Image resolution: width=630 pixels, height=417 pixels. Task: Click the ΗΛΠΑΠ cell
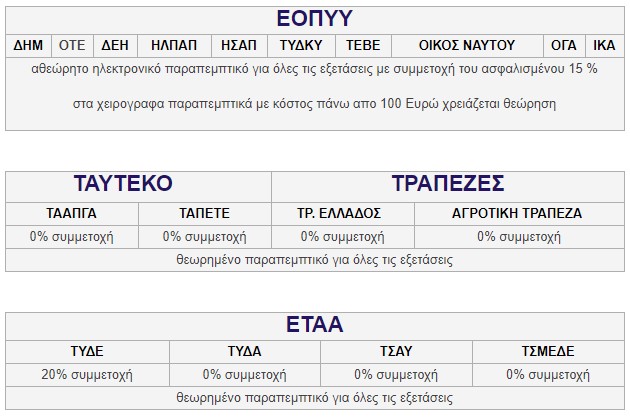(x=174, y=45)
